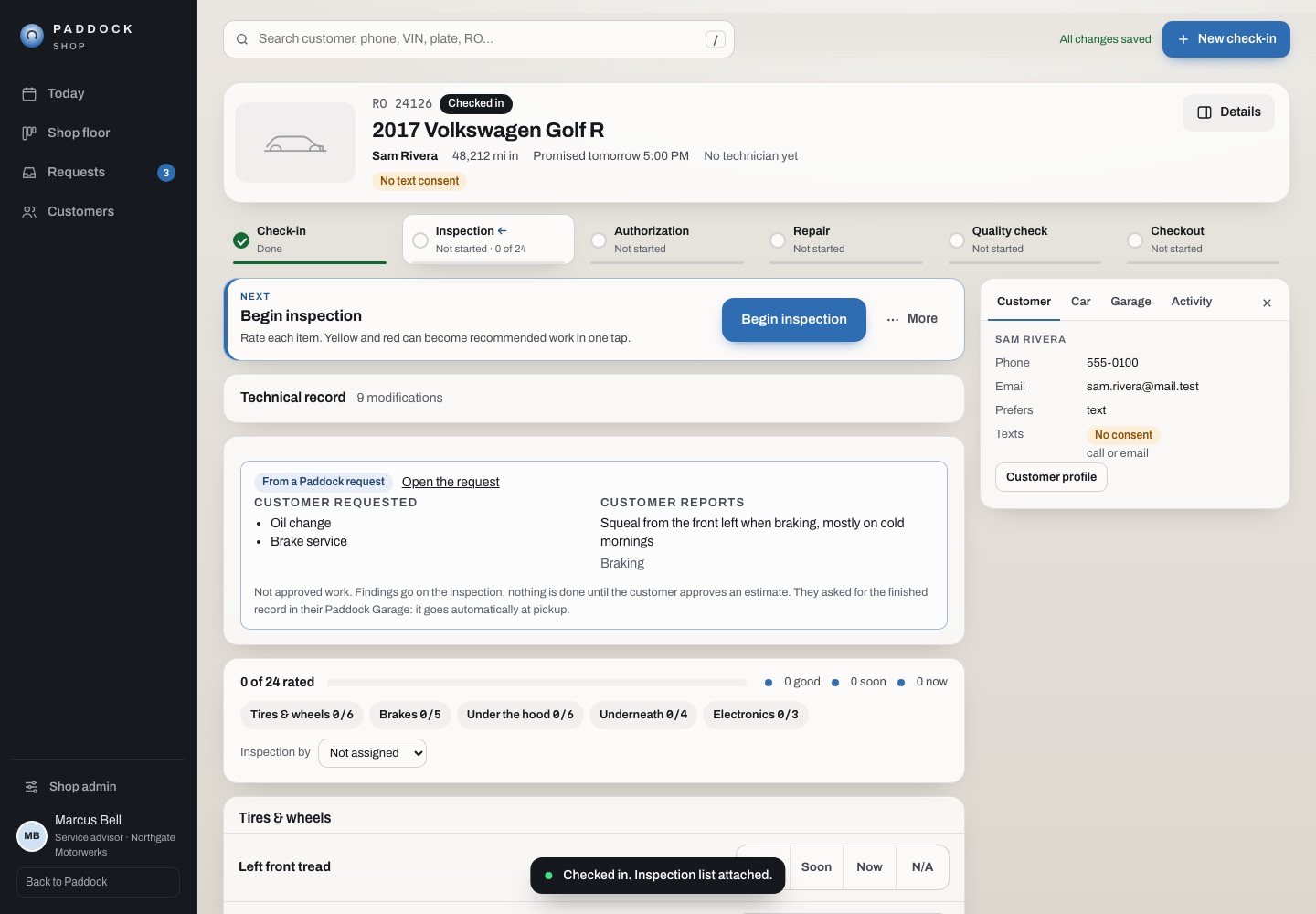Click the search magnifier icon
This screenshot has height=914, width=1316.
242,39
